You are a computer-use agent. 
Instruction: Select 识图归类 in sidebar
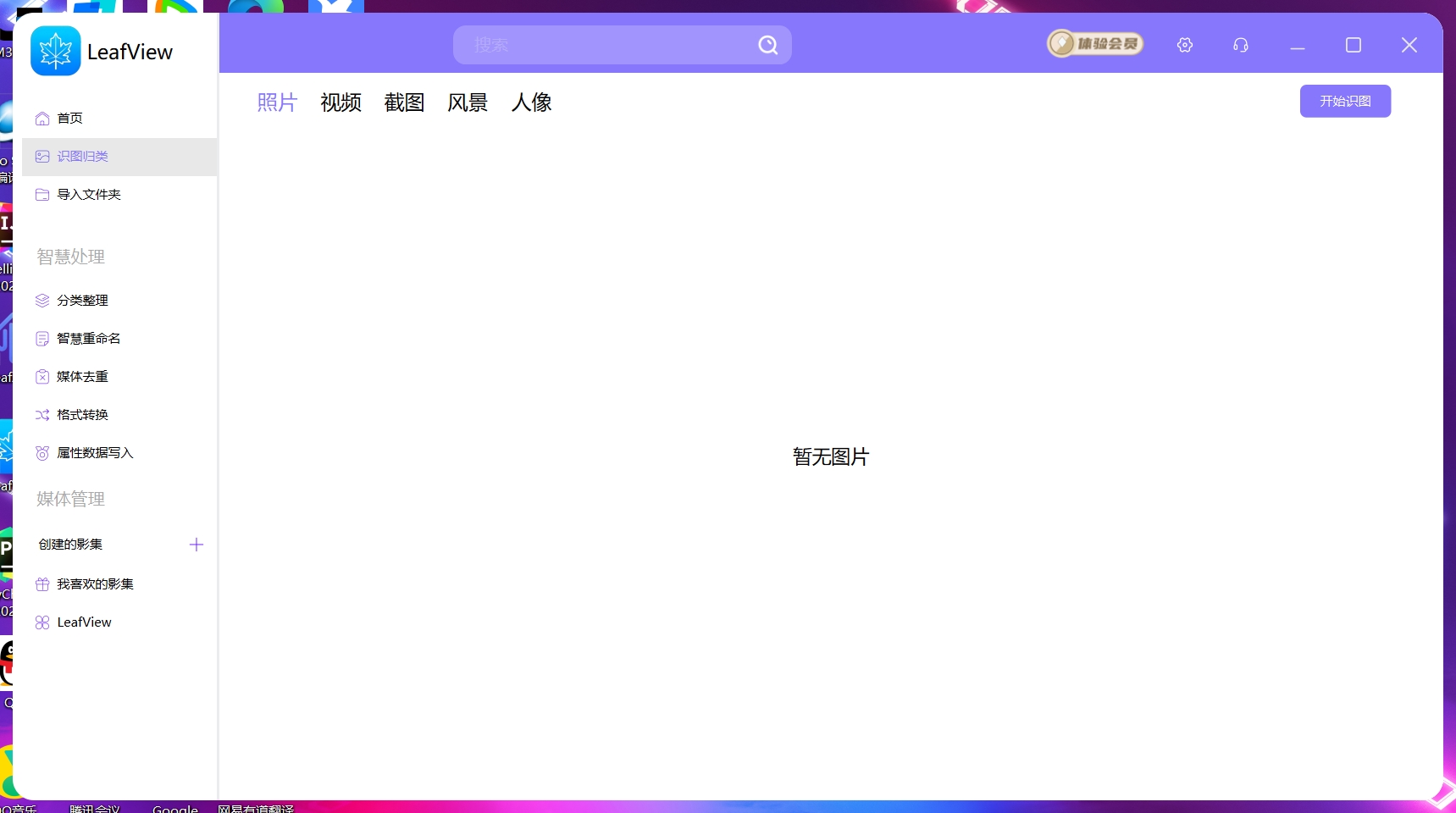[x=119, y=157]
